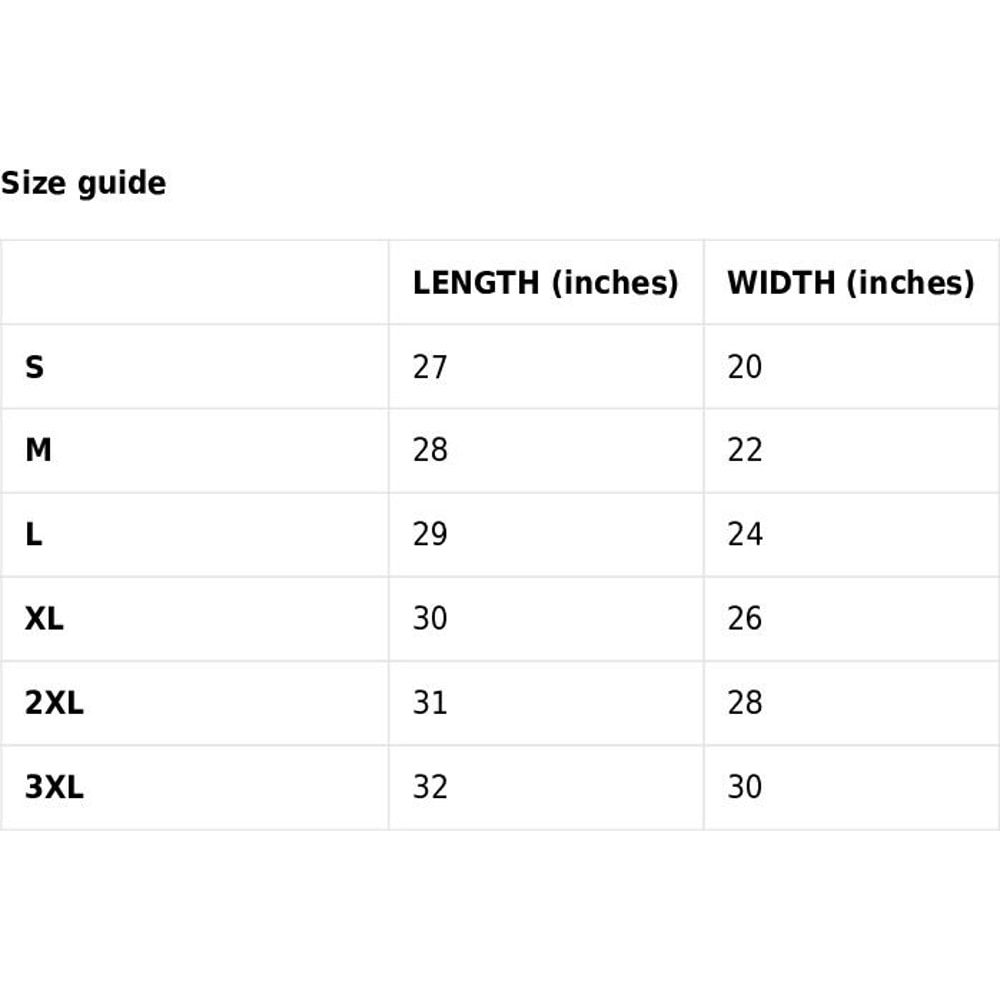Click the WIDTH (inches) column header

[850, 283]
